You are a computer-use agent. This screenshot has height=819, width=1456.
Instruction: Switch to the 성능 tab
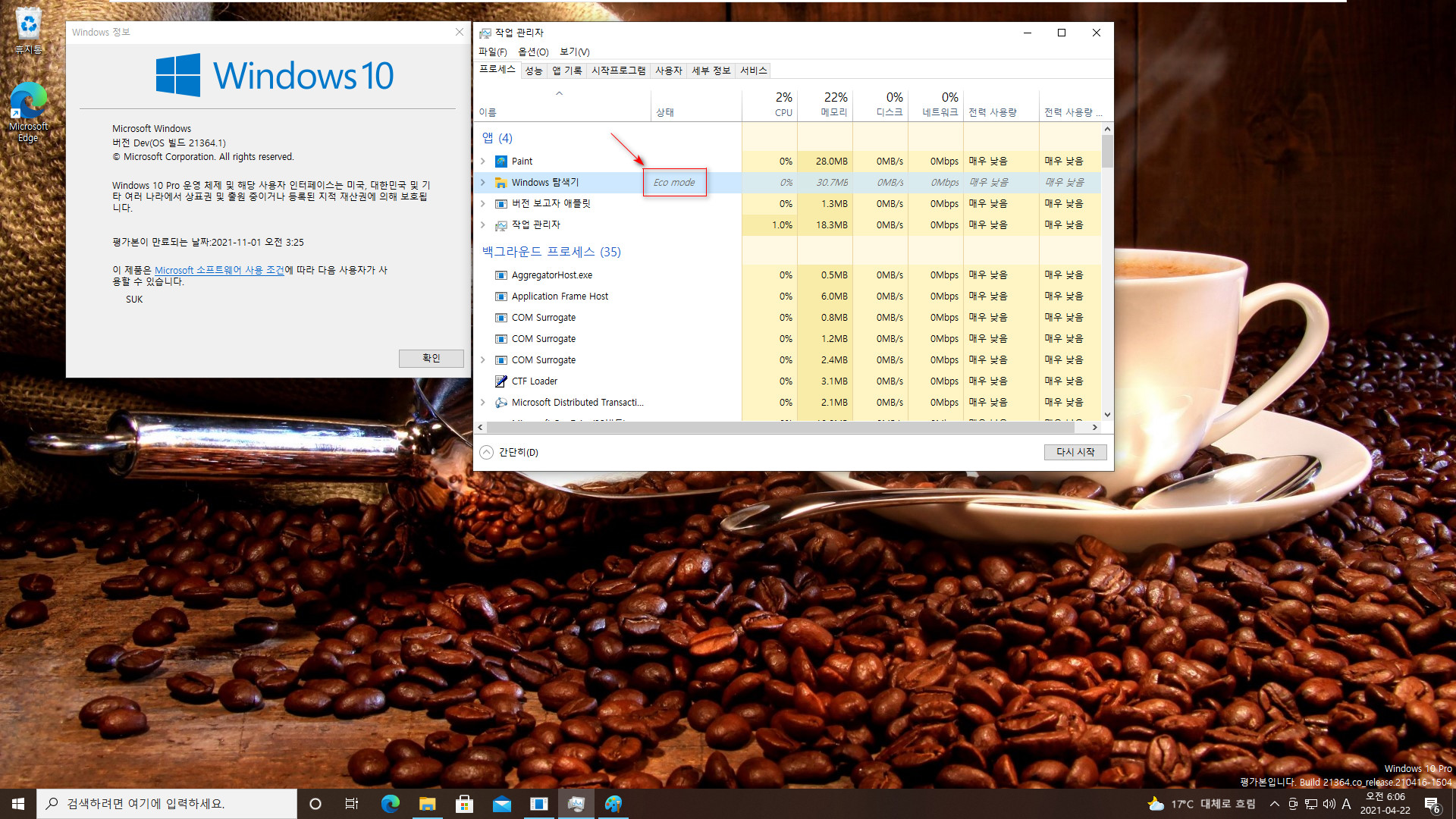[534, 71]
